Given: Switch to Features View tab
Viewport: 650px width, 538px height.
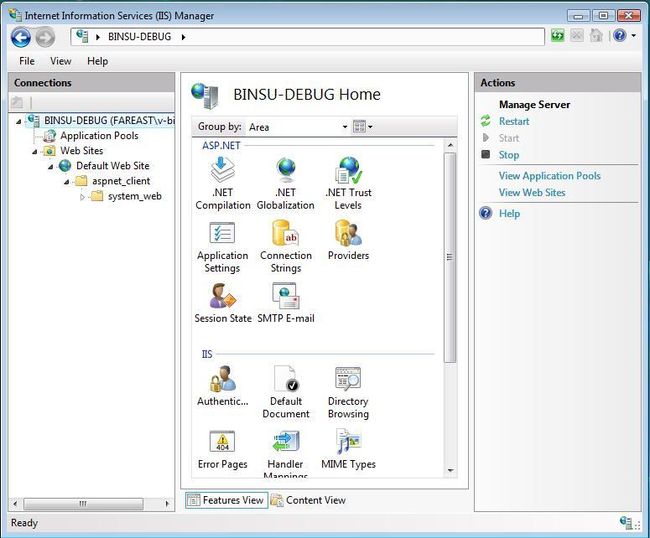Looking at the screenshot, I should click(226, 500).
